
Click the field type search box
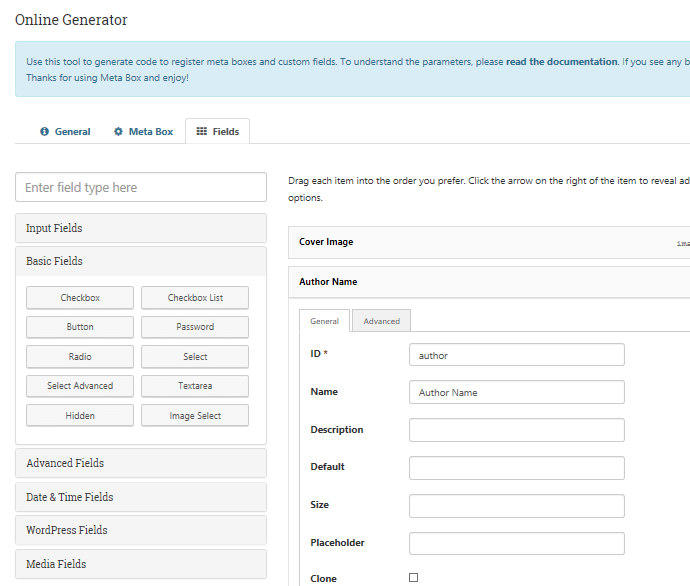point(141,187)
